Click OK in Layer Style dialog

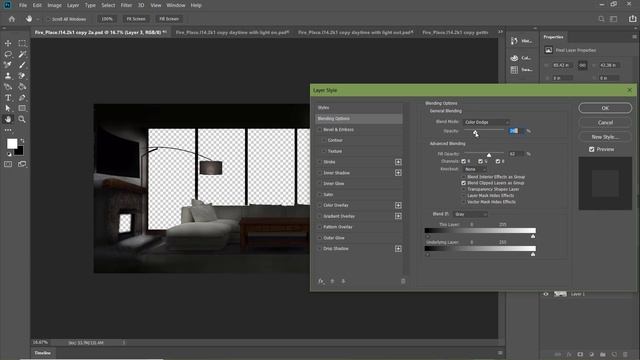(x=605, y=108)
